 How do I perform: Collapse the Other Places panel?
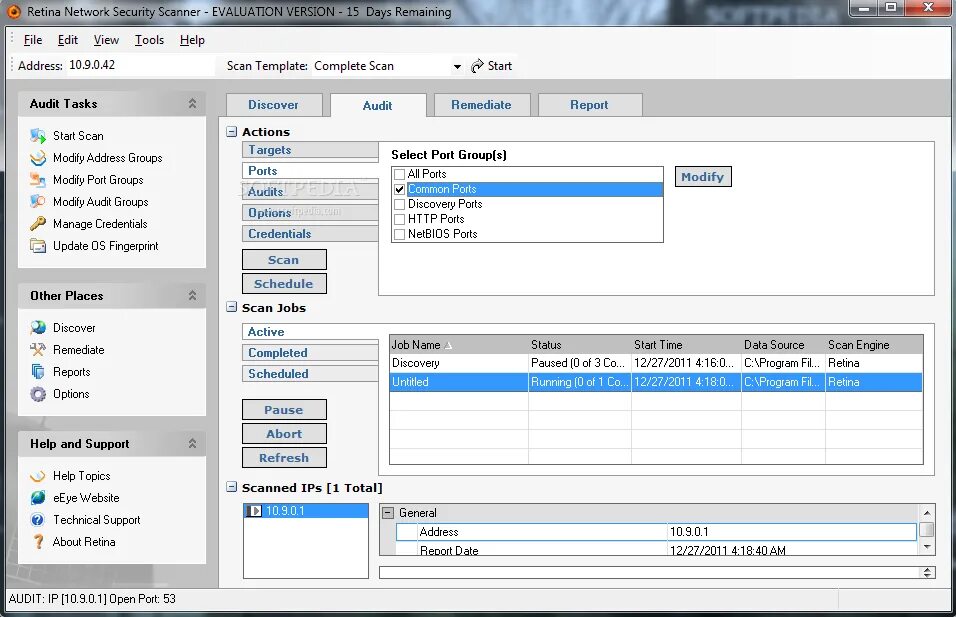193,296
